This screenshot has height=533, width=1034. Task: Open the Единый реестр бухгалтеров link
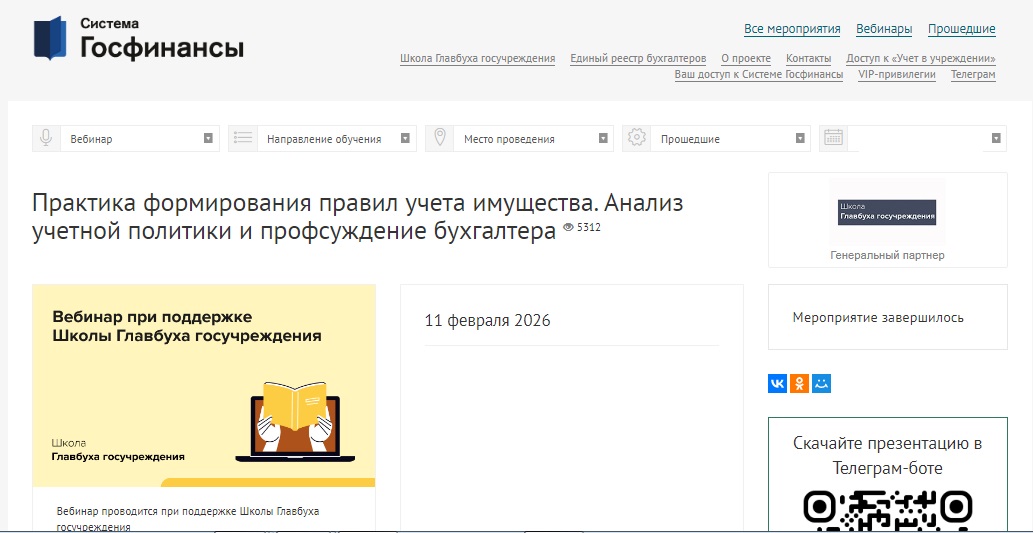(638, 58)
